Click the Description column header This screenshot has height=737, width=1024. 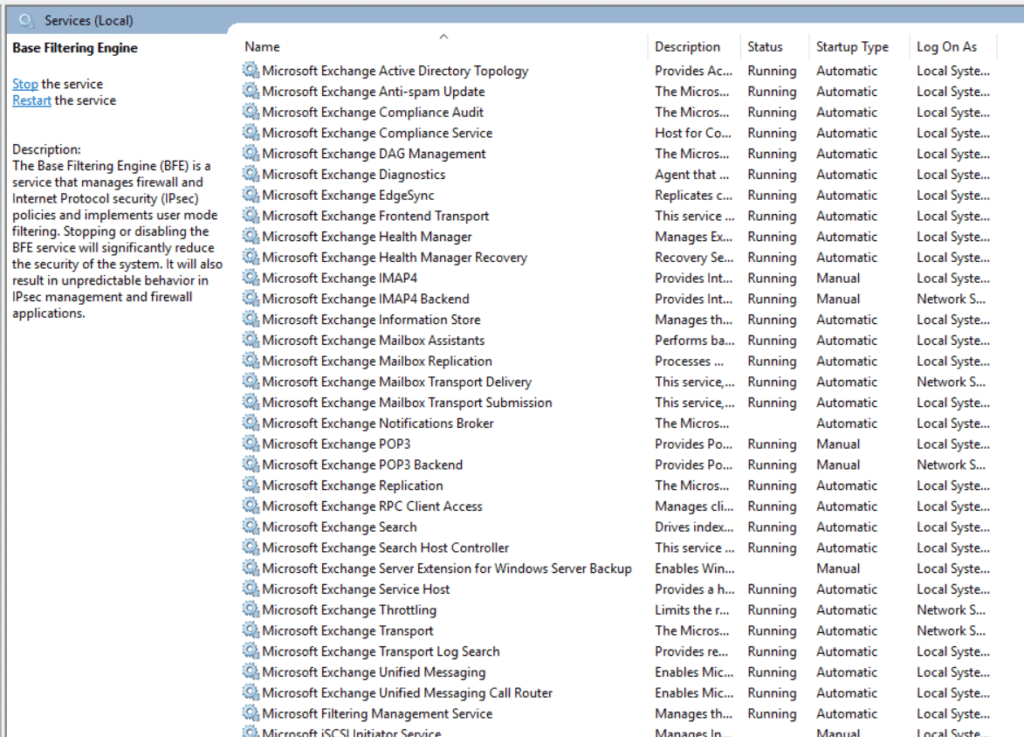tap(687, 47)
